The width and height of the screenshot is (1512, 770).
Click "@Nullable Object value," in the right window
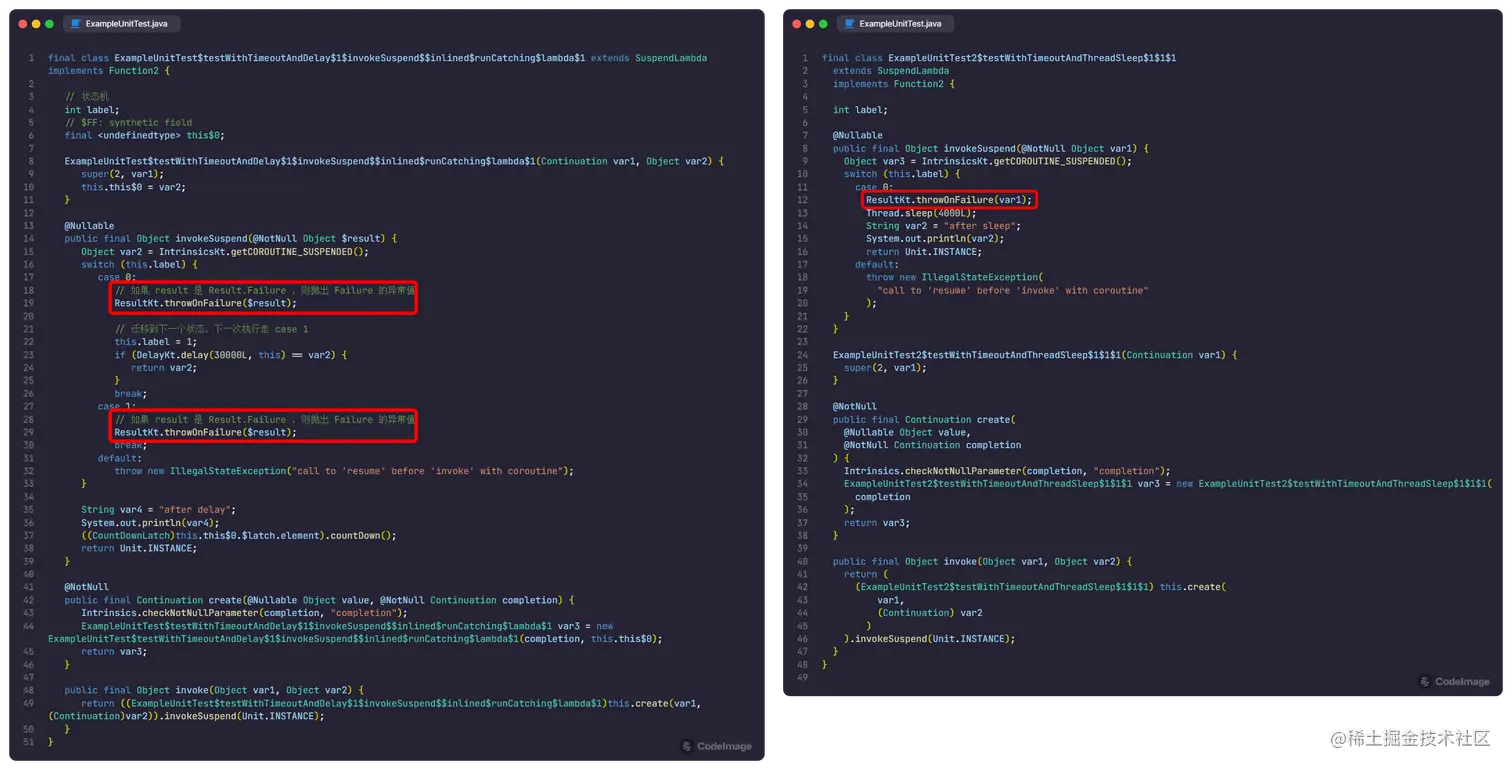(907, 433)
